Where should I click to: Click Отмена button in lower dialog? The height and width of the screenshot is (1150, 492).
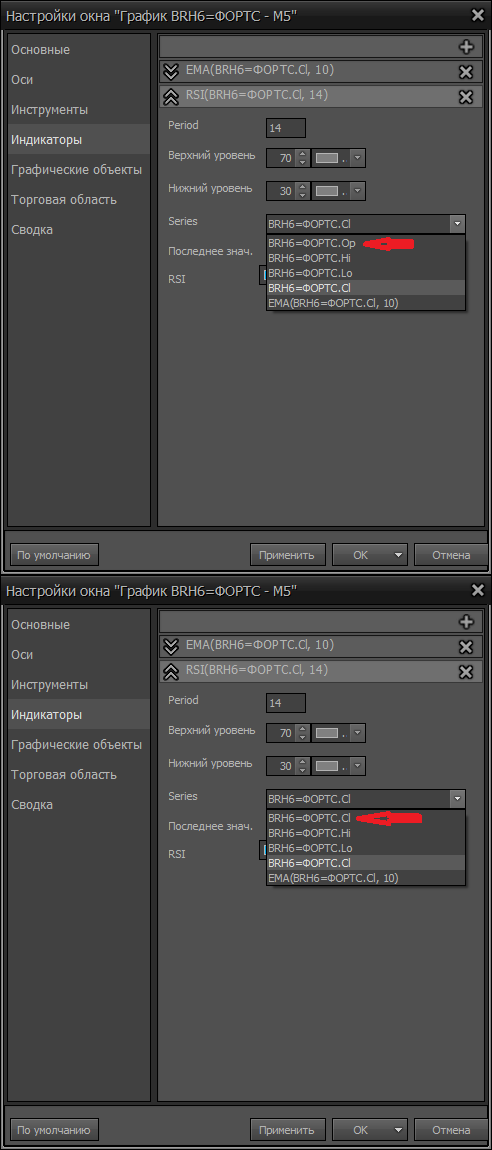pos(451,1130)
